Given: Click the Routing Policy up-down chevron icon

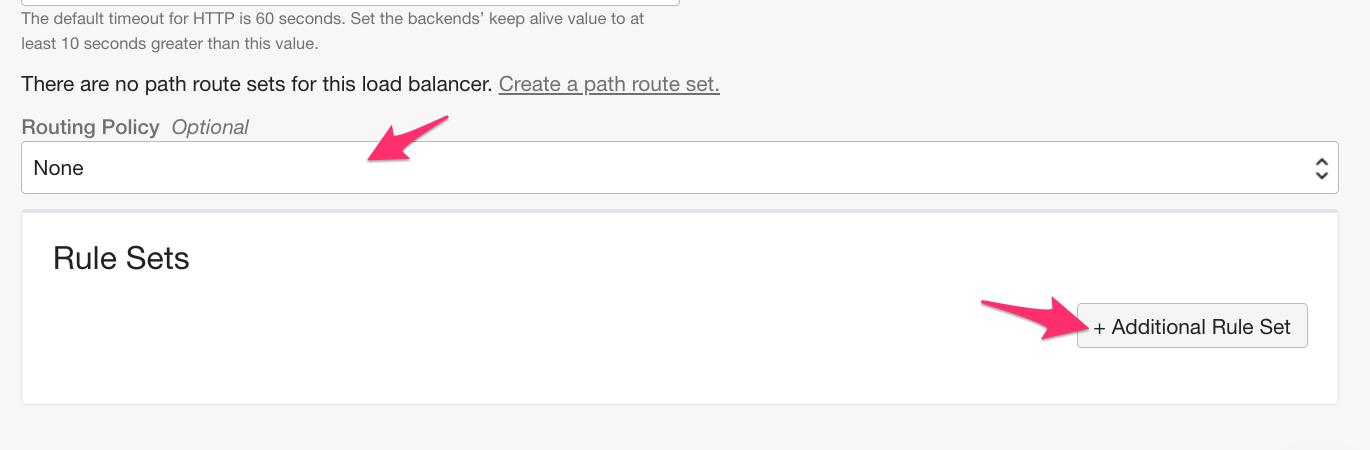Looking at the screenshot, I should 1321,168.
